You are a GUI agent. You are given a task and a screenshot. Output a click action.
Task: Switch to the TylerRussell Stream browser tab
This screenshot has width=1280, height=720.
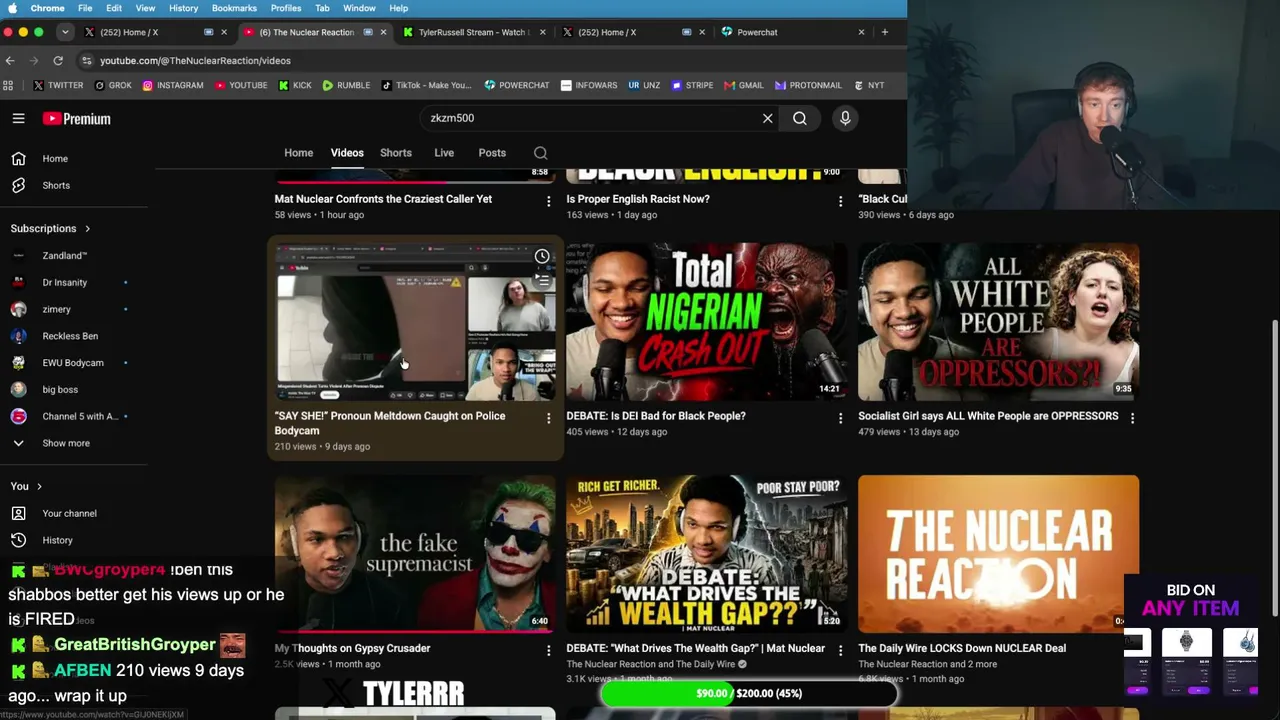click(474, 32)
